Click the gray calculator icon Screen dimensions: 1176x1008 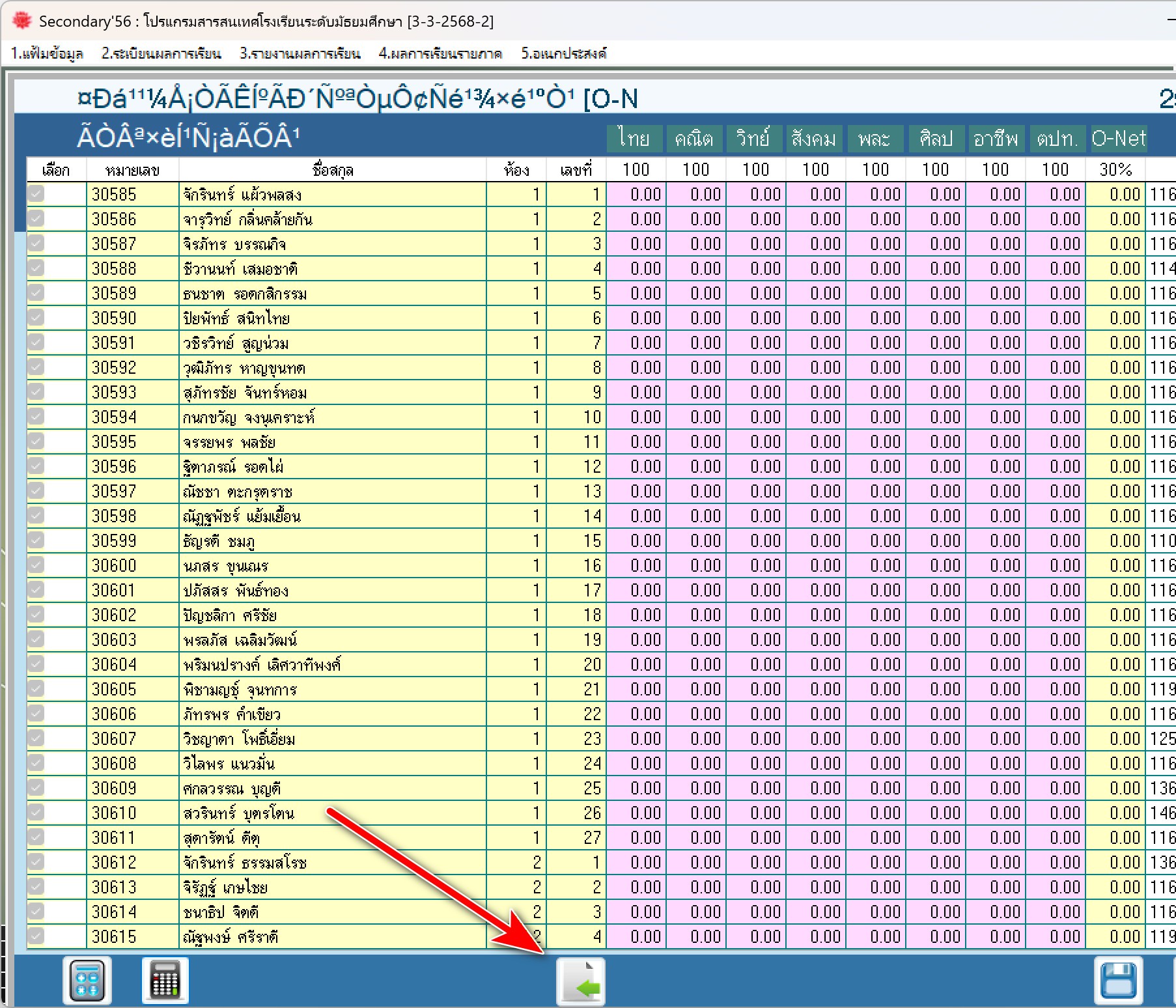pos(165,980)
